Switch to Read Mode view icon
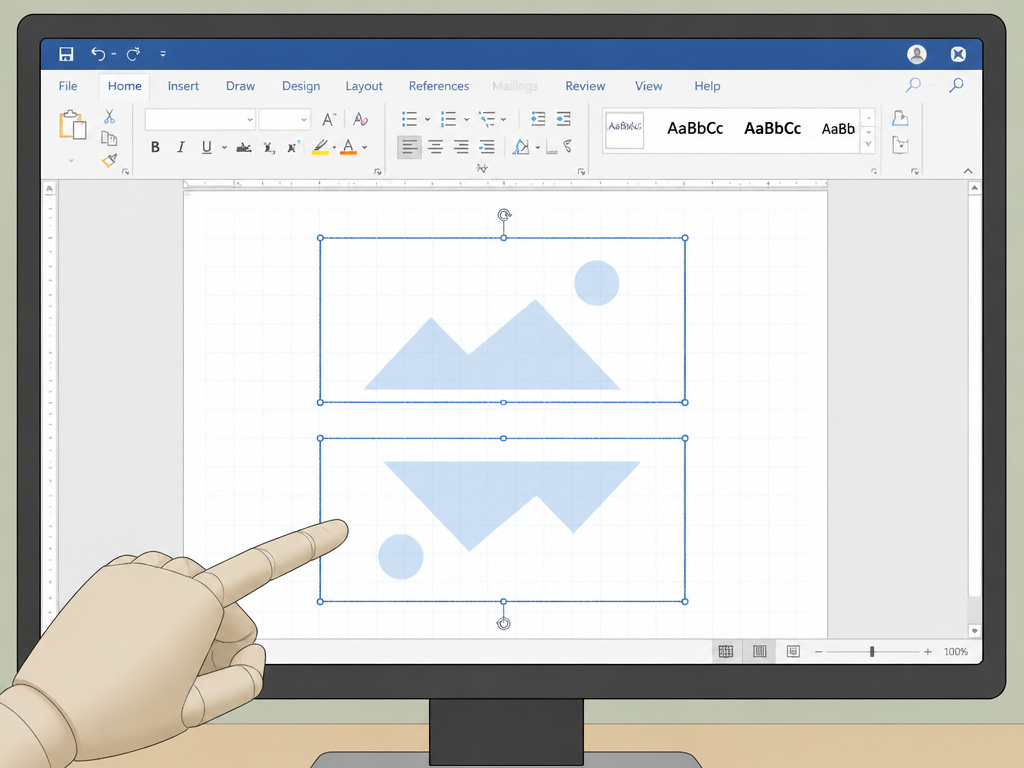1024x768 pixels. [726, 651]
